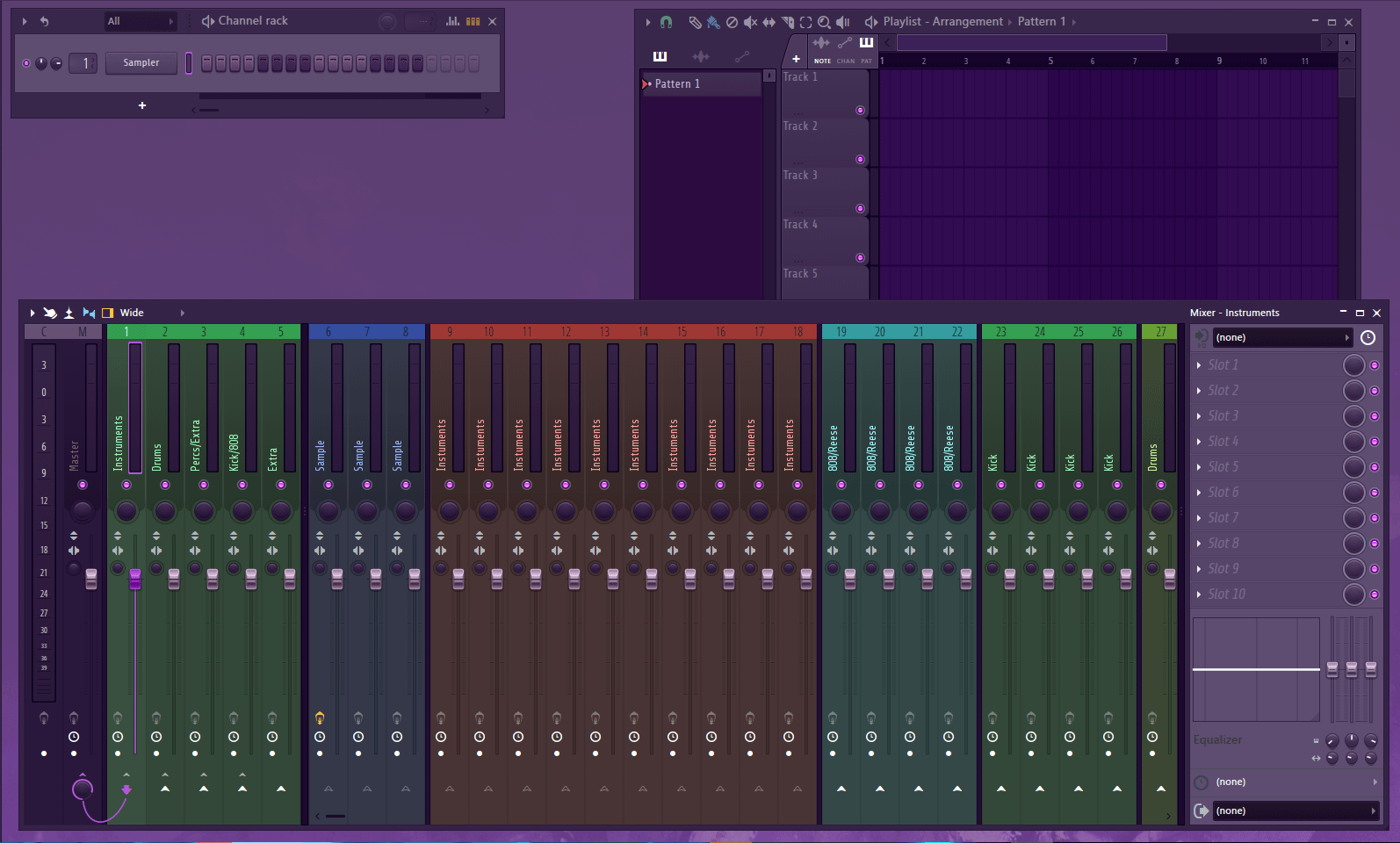
Task: Select the Zoom tool in Playlist
Action: (824, 22)
